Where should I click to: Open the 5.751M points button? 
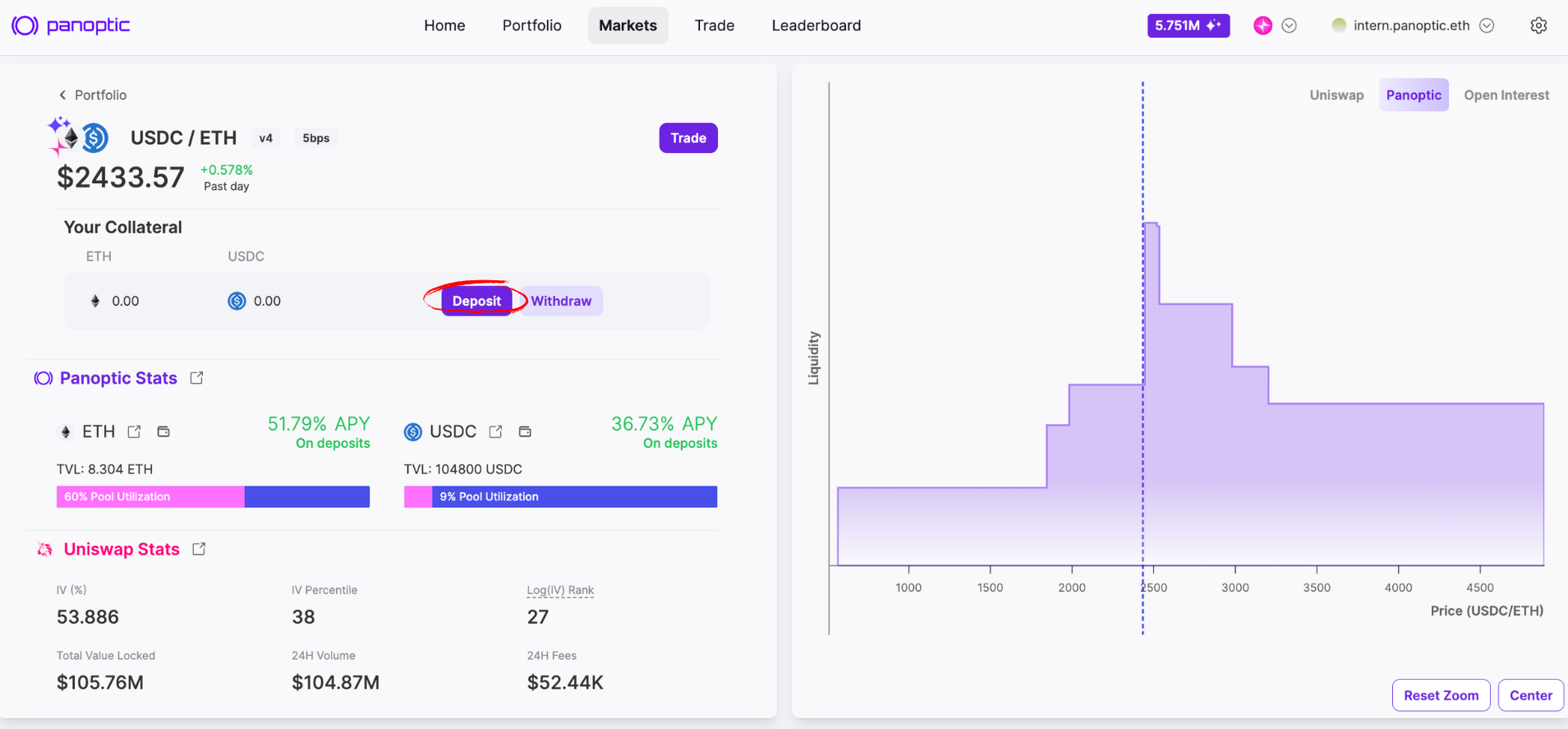point(1188,25)
